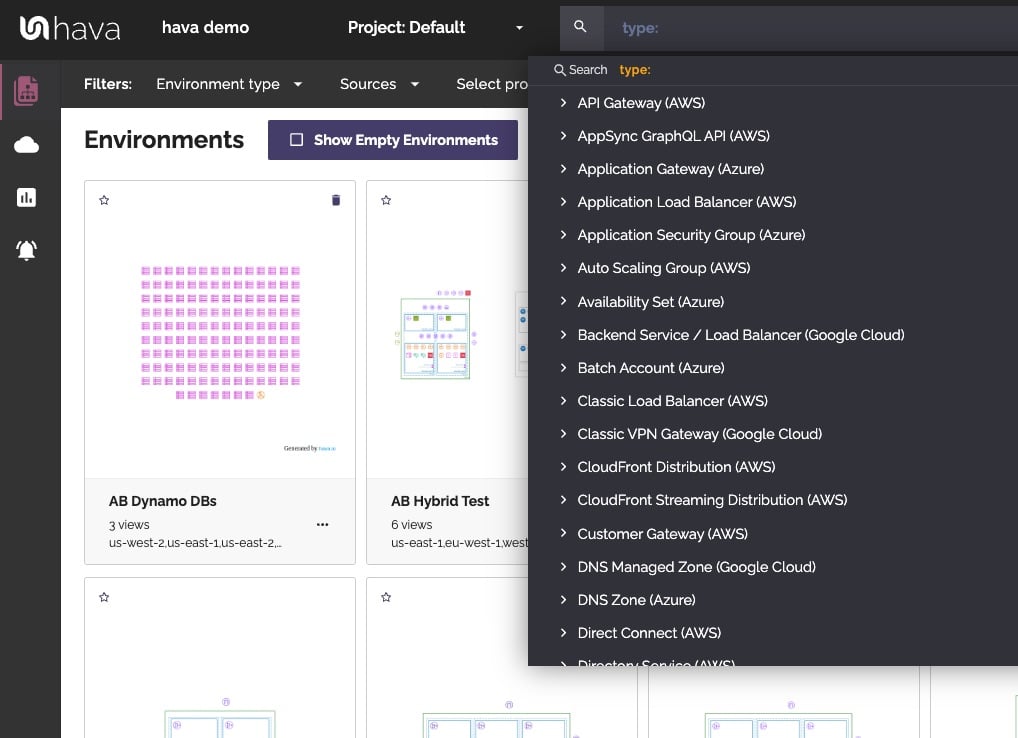Open the ellipsis menu on AB Dynamo DBs card
Image resolution: width=1018 pixels, height=738 pixels.
coord(322,524)
